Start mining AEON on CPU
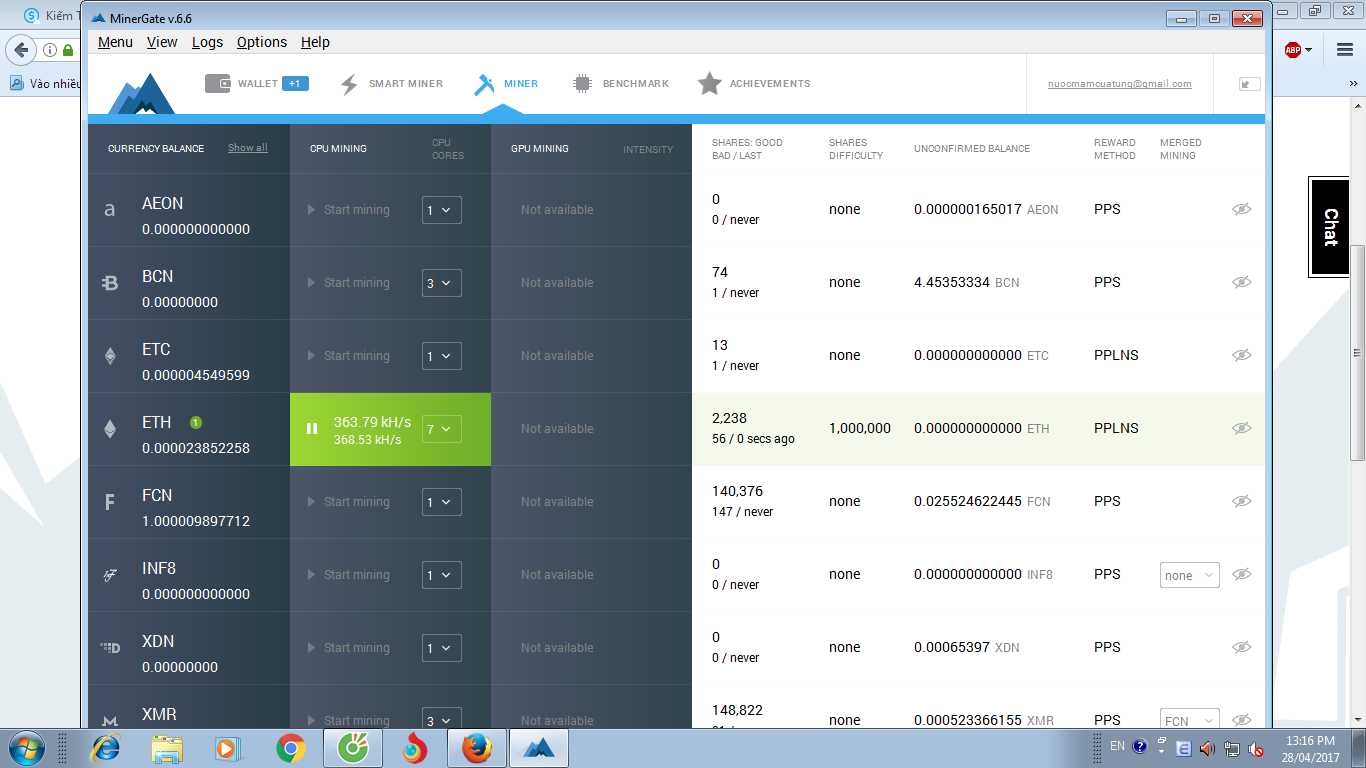The width and height of the screenshot is (1366, 768). click(x=349, y=210)
